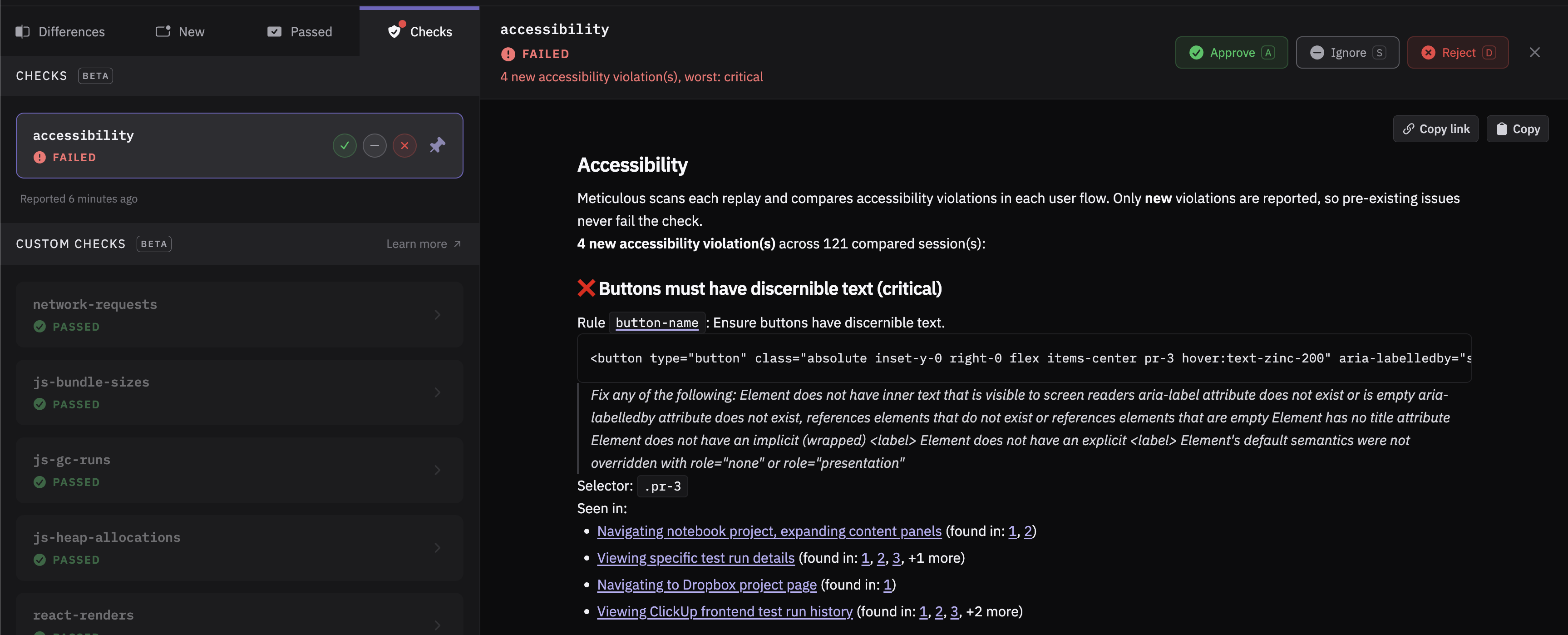Switch to the Differences tab
1568x635 pixels.
[x=60, y=32]
